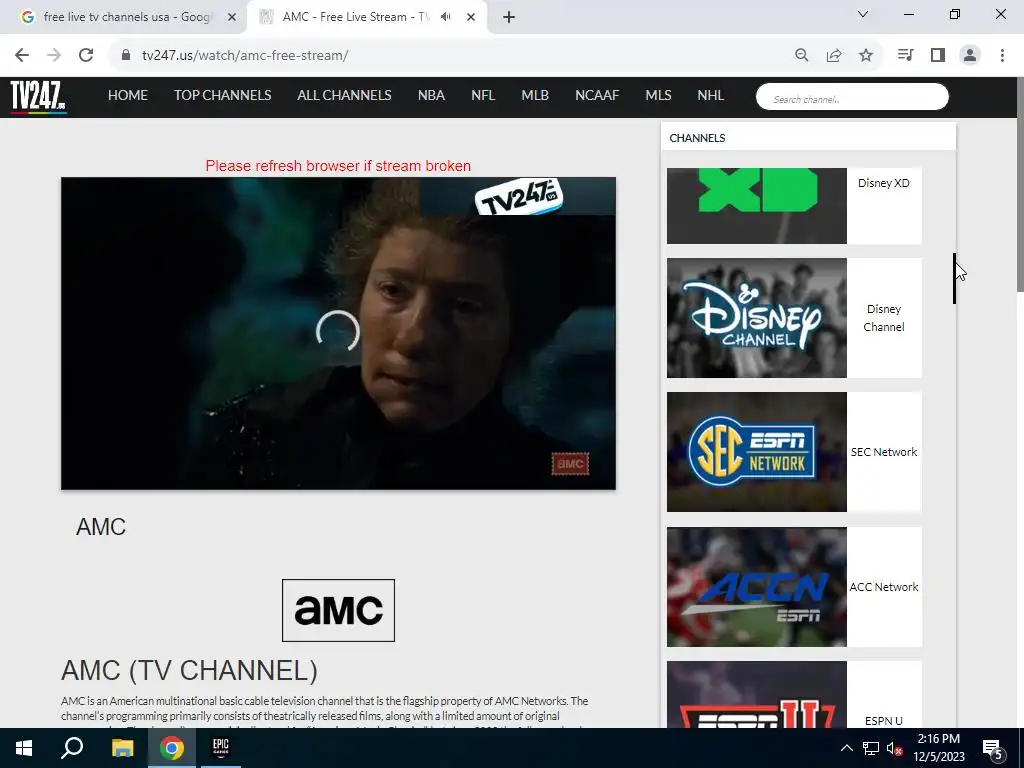Click the Chrome taskbar icon

(172, 748)
